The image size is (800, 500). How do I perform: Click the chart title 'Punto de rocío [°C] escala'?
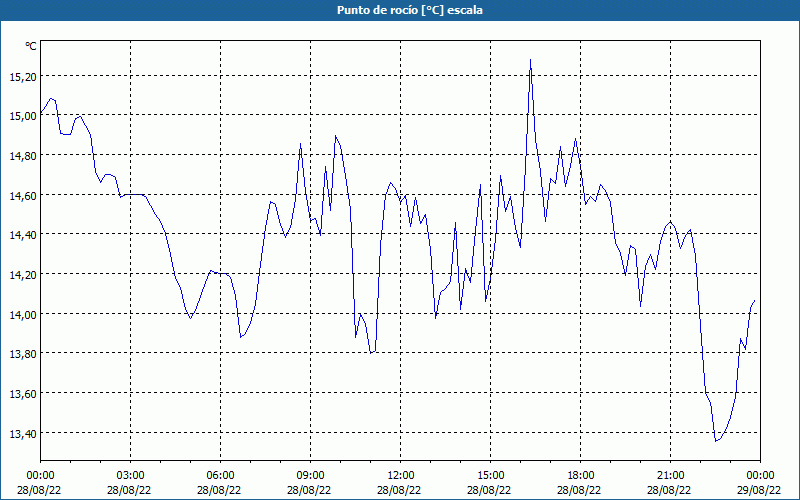pyautogui.click(x=410, y=10)
